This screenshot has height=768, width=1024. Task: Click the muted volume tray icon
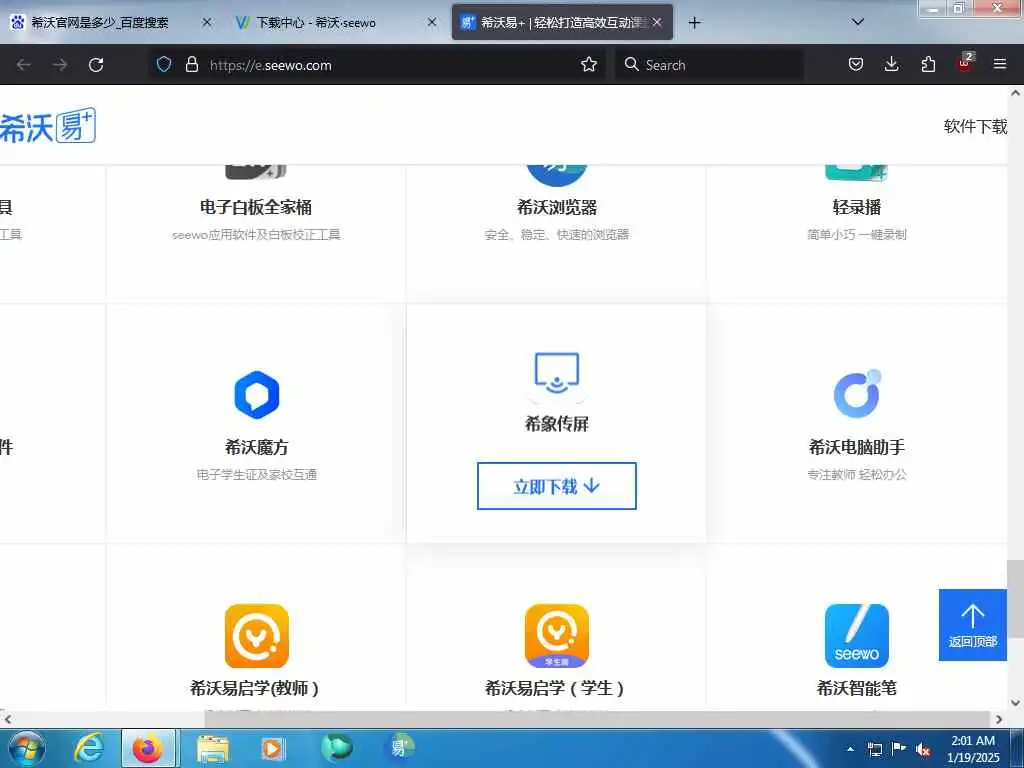(923, 750)
